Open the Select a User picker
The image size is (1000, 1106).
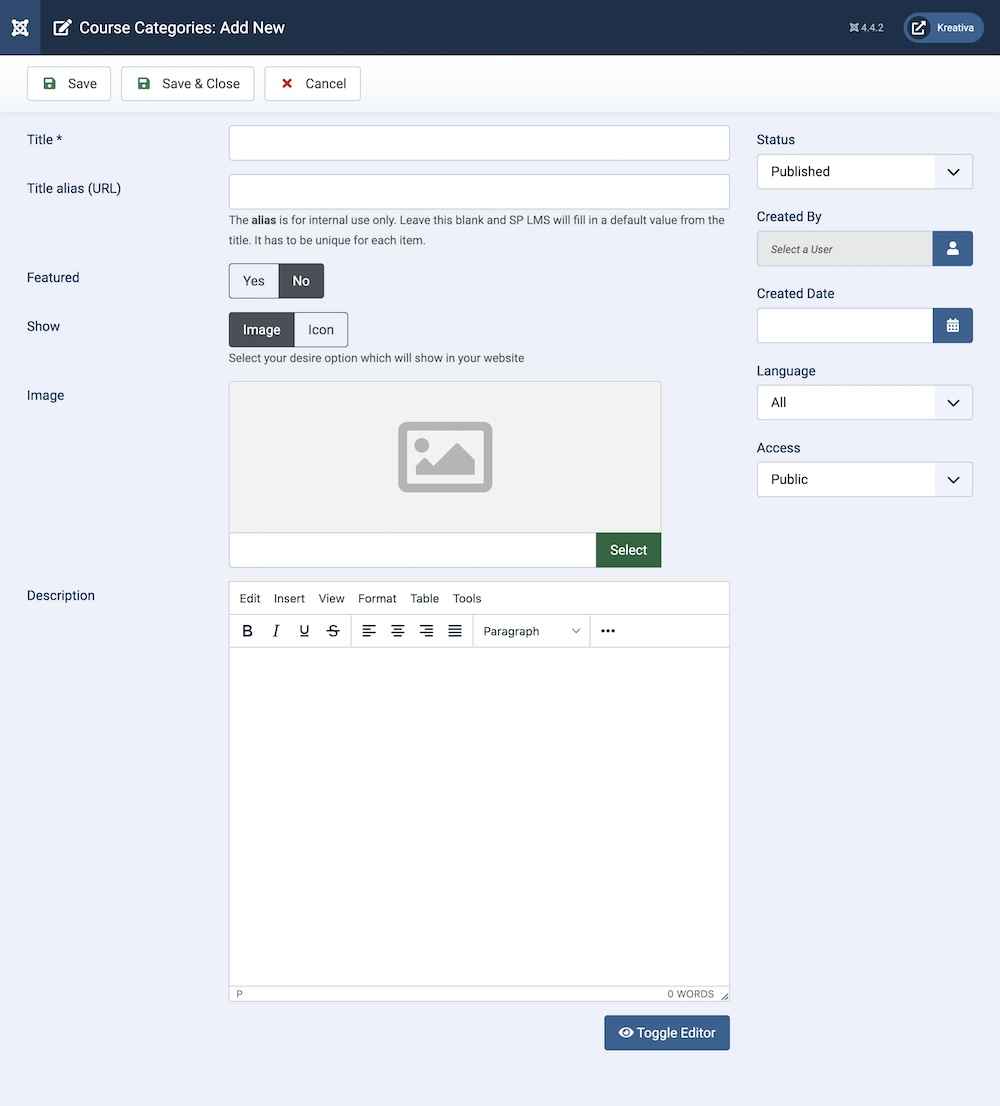click(952, 249)
